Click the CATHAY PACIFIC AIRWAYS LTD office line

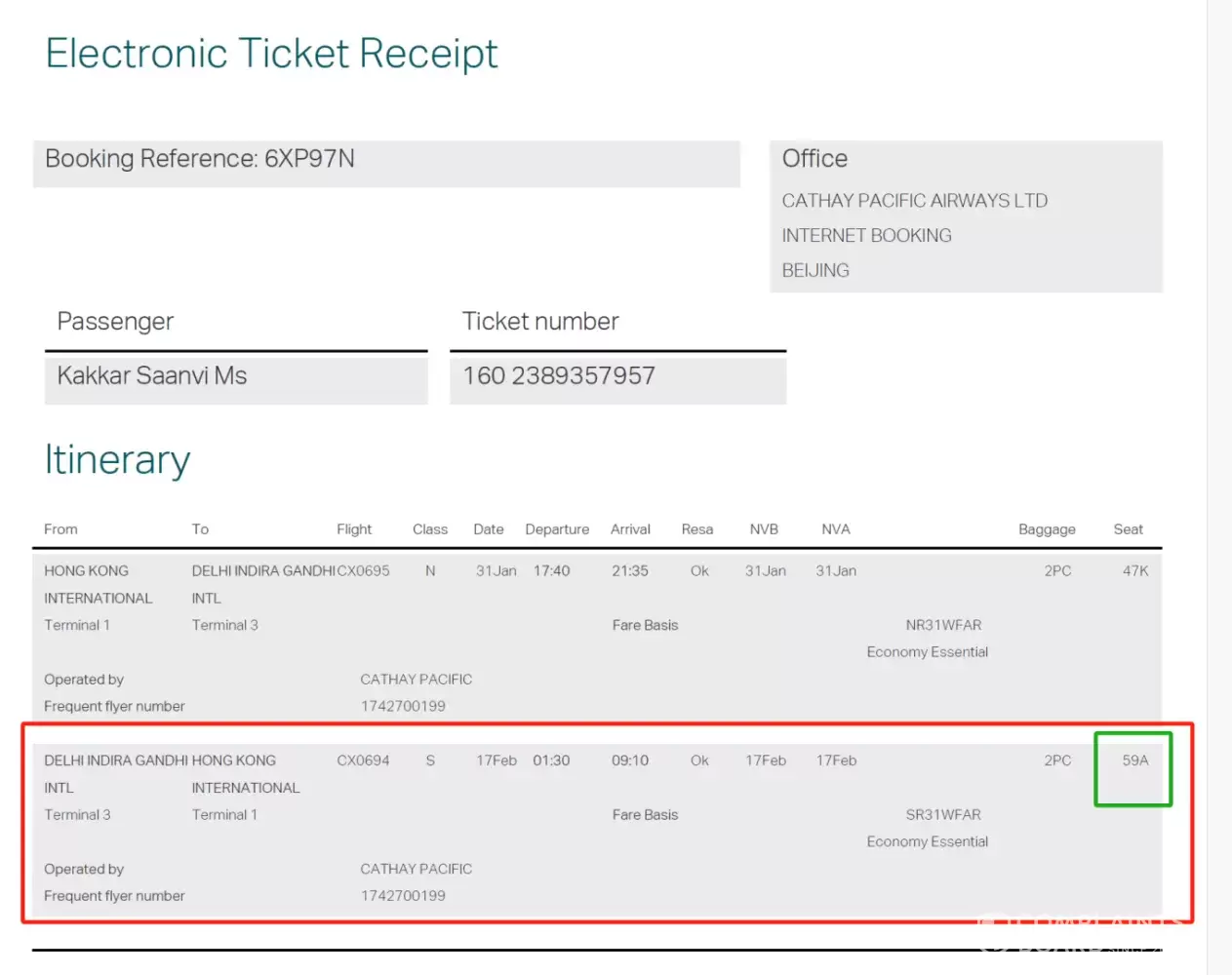point(914,201)
